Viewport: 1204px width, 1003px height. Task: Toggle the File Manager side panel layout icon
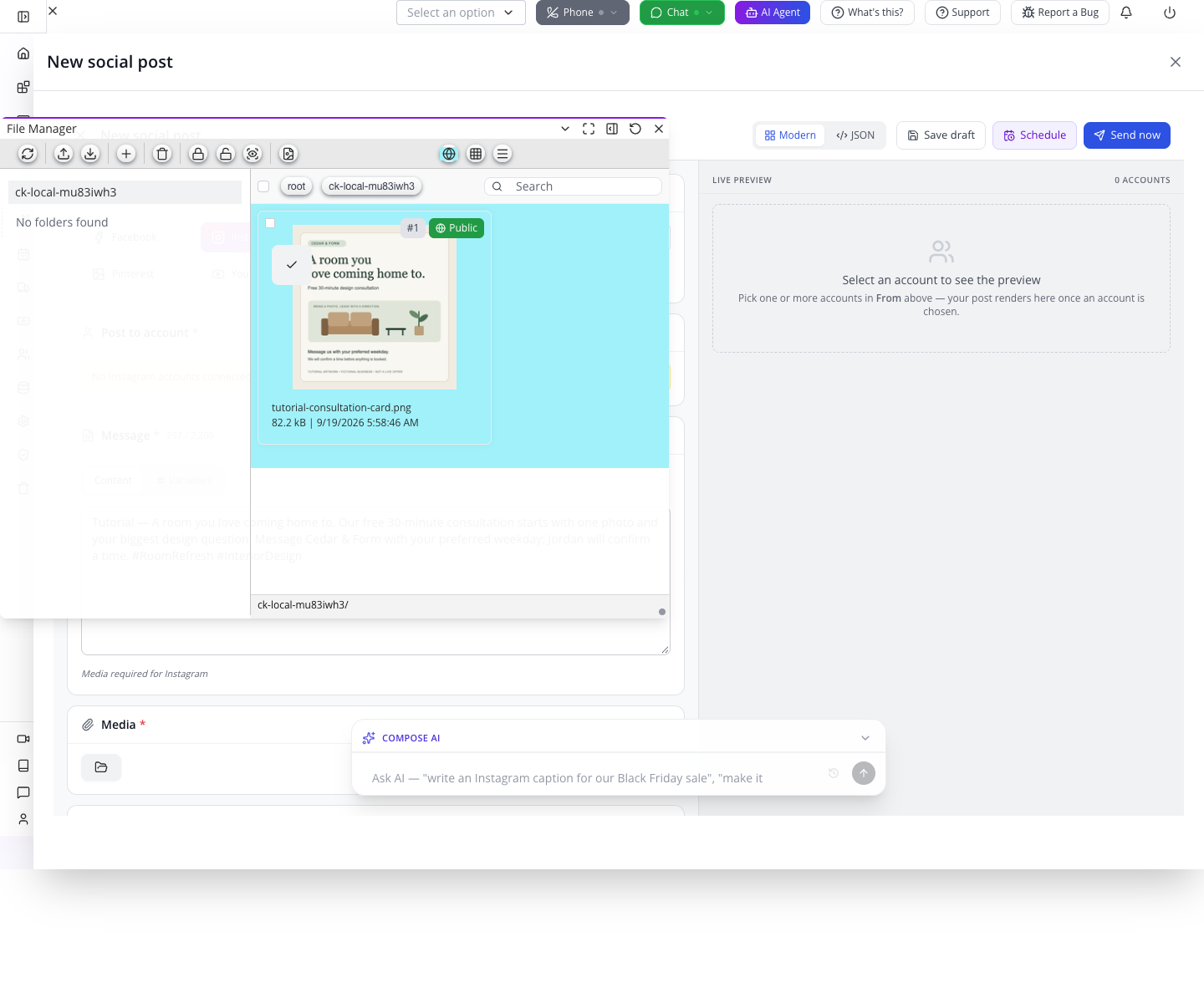tap(612, 129)
